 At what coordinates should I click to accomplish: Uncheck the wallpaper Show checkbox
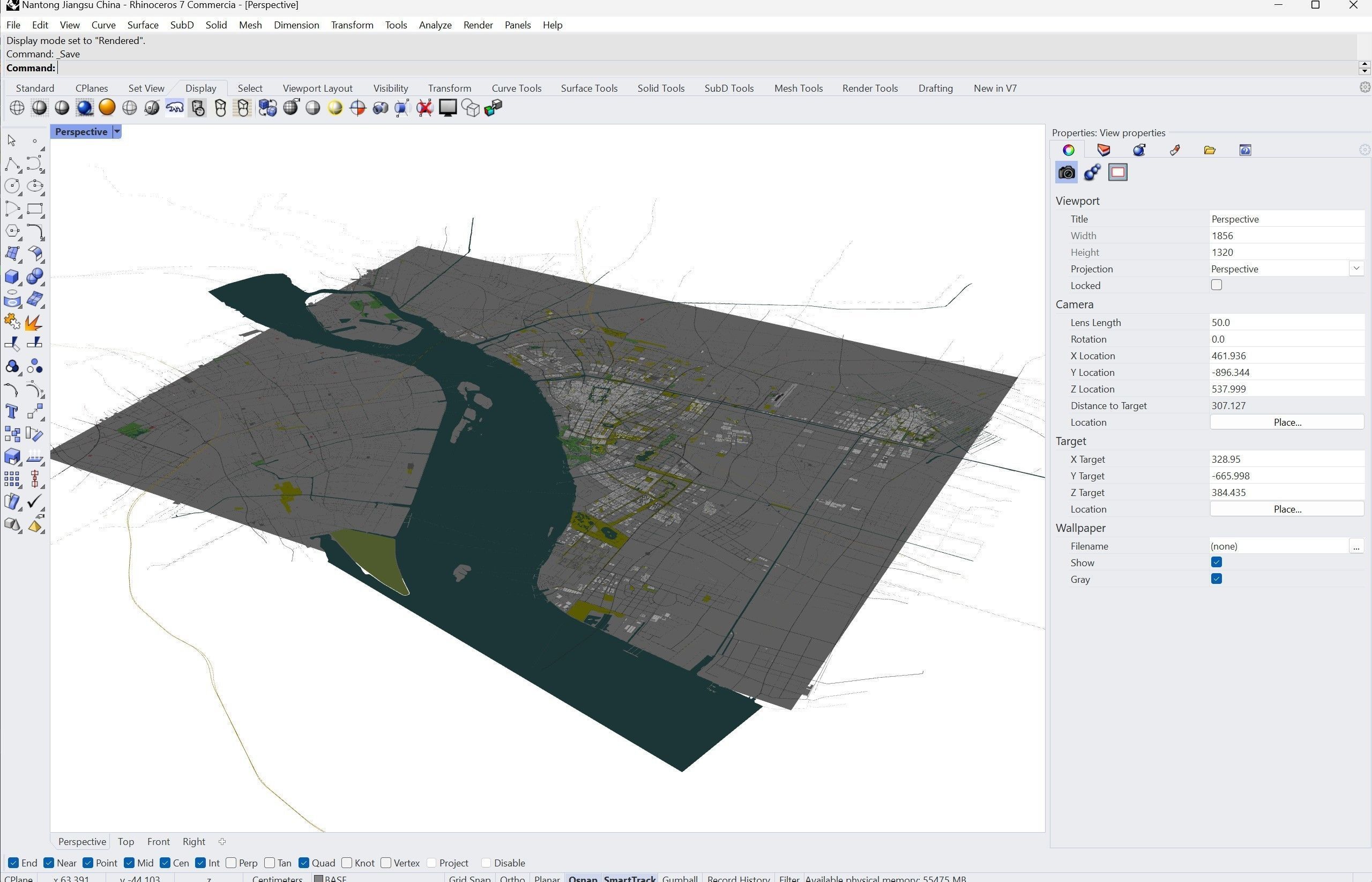pos(1217,562)
